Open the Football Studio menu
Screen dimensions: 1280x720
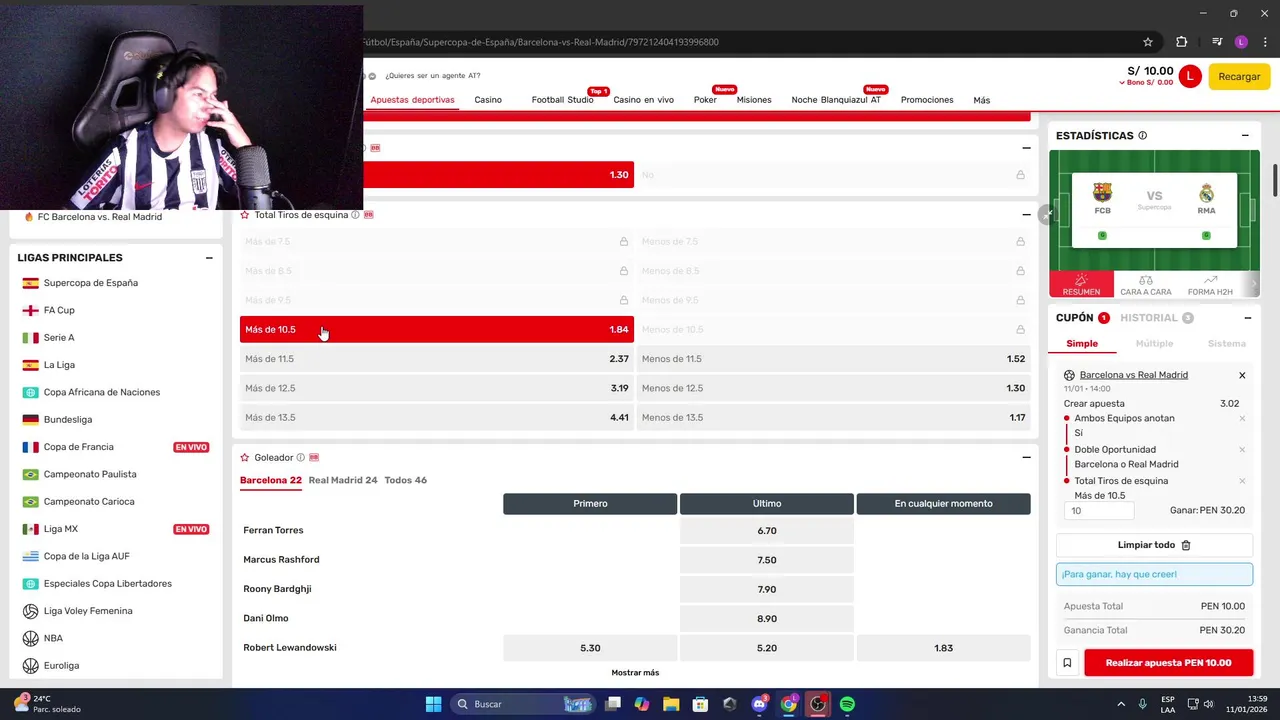coord(562,100)
